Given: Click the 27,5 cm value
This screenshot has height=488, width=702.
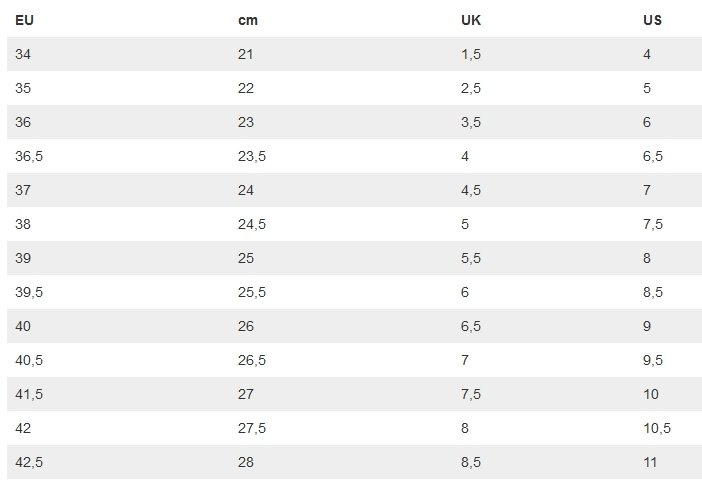Looking at the screenshot, I should 252,428.
